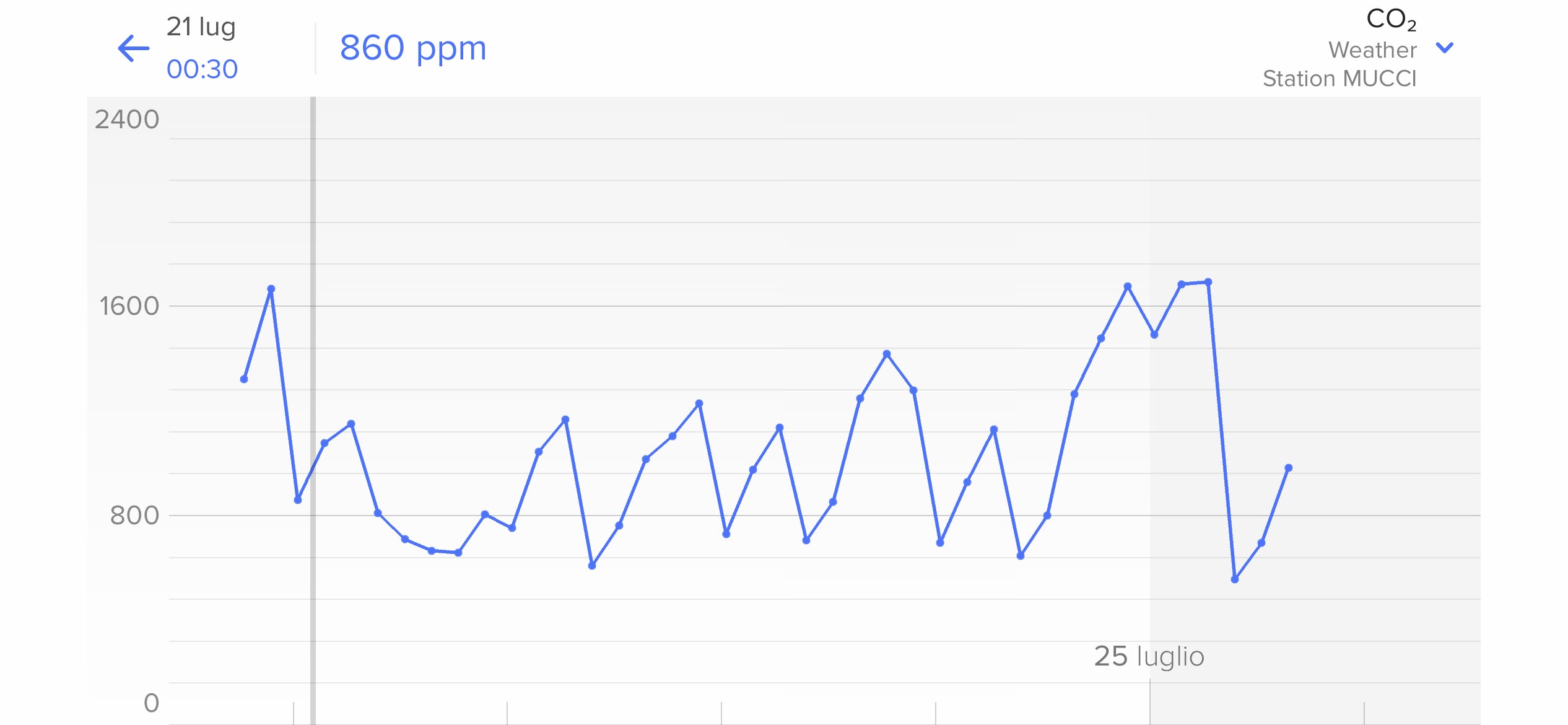Select the shaded chart region after 25 luglio
Screen dimensions: 1568x725
click(x=1315, y=410)
